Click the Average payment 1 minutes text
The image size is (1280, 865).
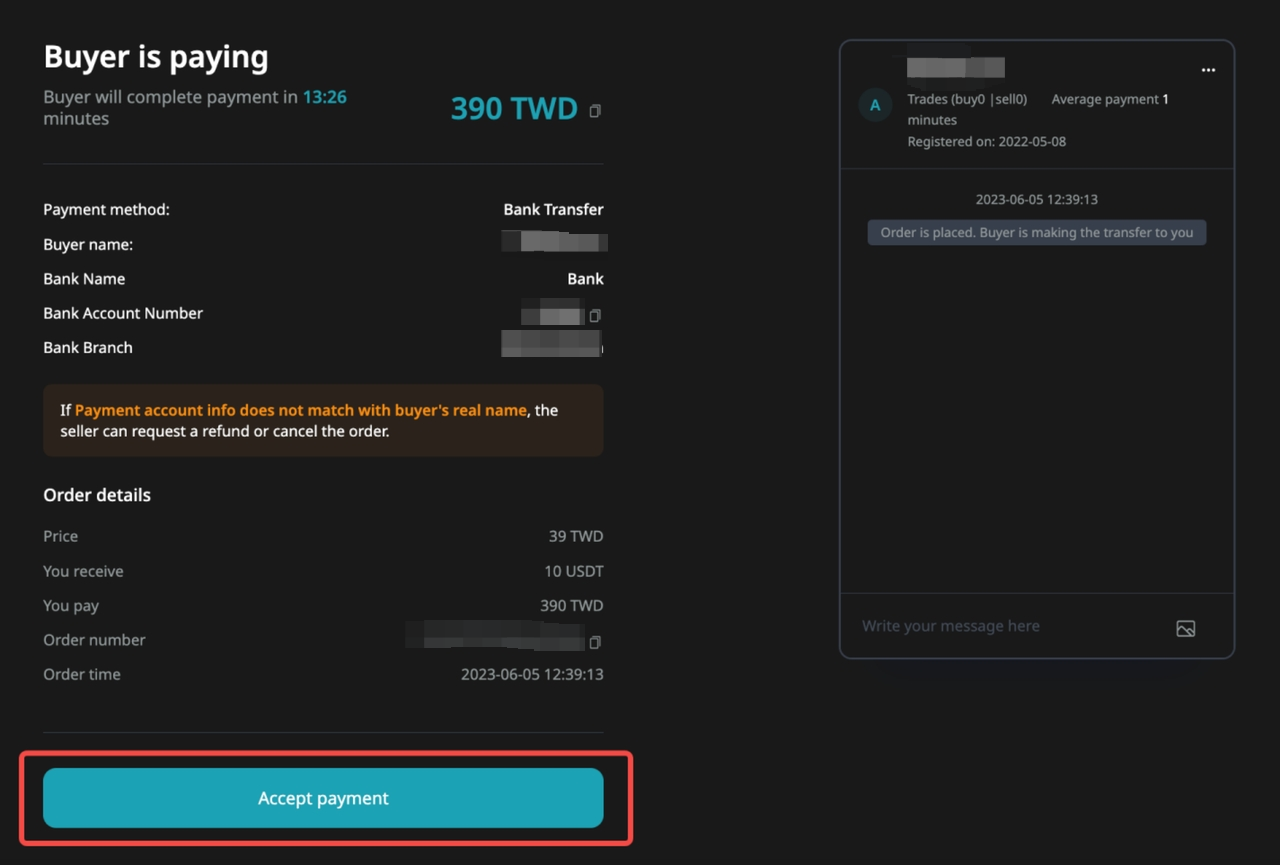tap(1038, 109)
